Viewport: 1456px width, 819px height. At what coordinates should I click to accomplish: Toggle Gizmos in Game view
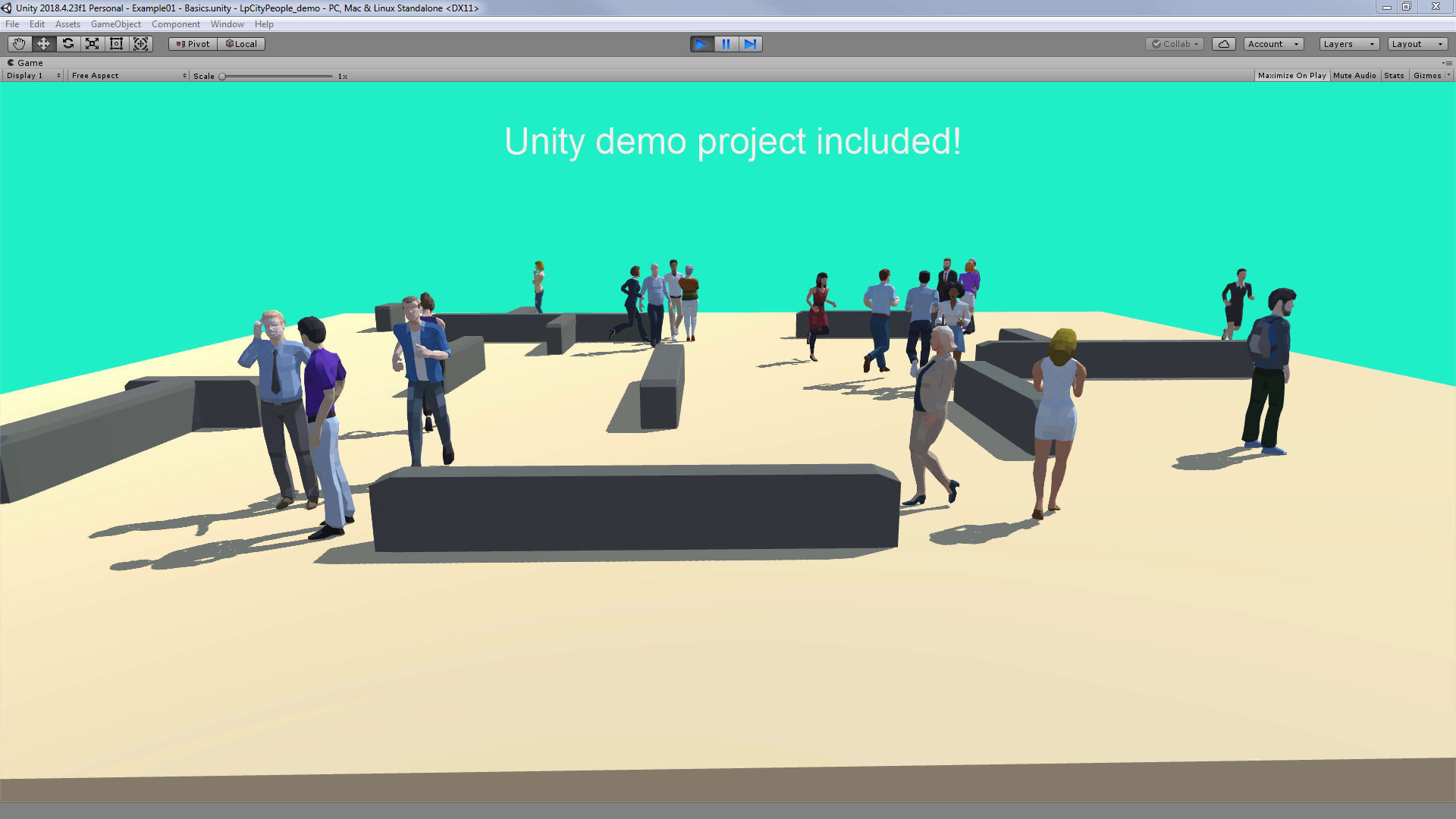(x=1426, y=76)
